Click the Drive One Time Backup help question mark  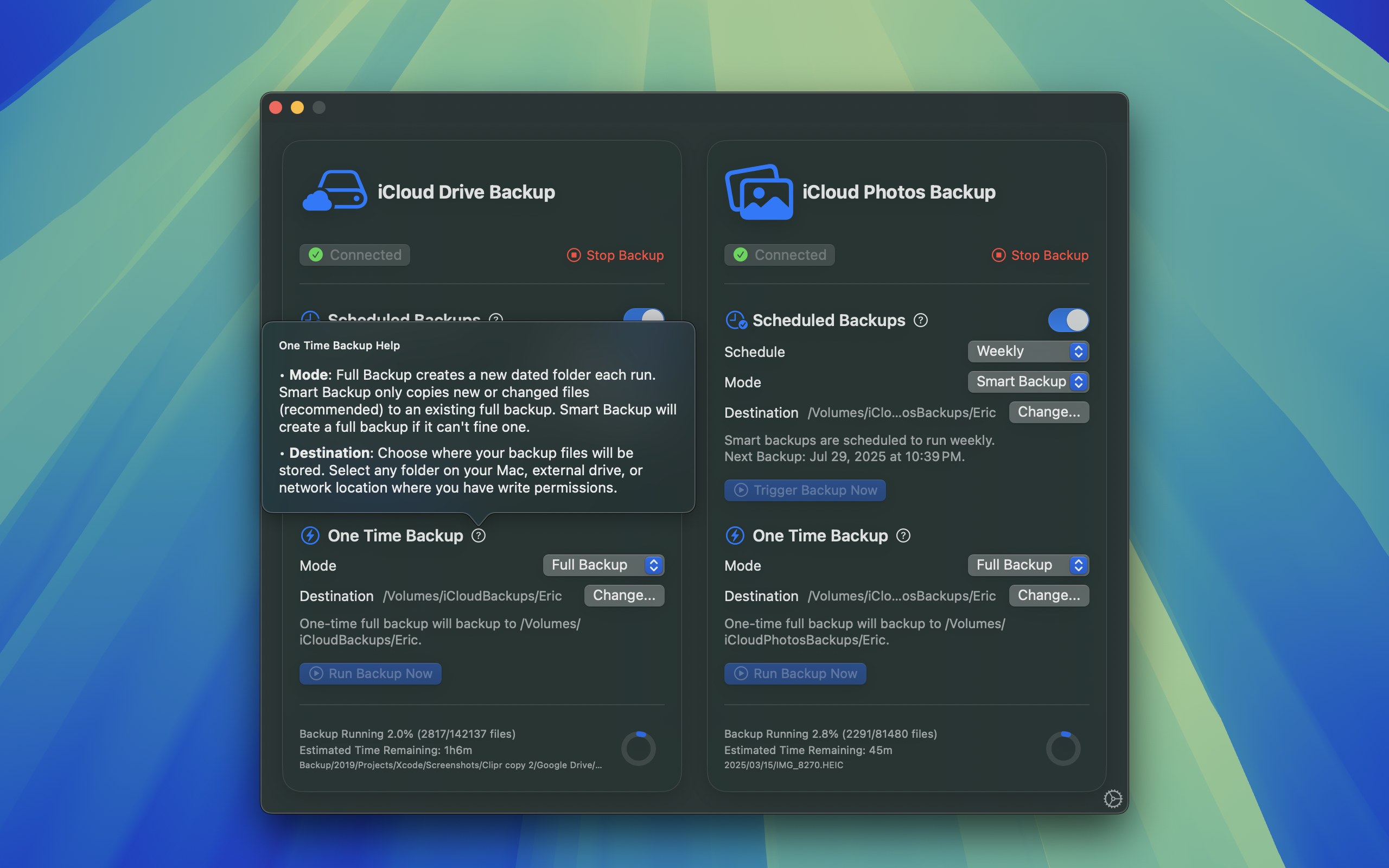pyautogui.click(x=479, y=535)
